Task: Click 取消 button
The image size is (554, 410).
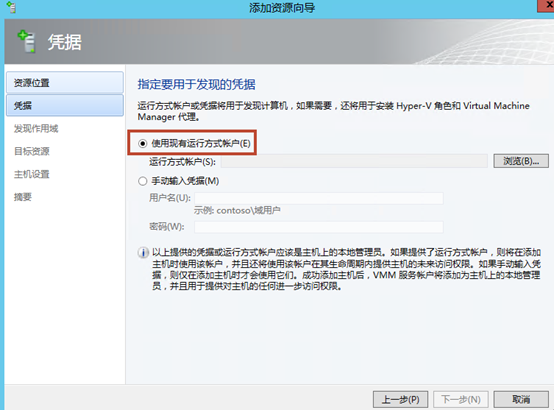Action: coord(521,399)
